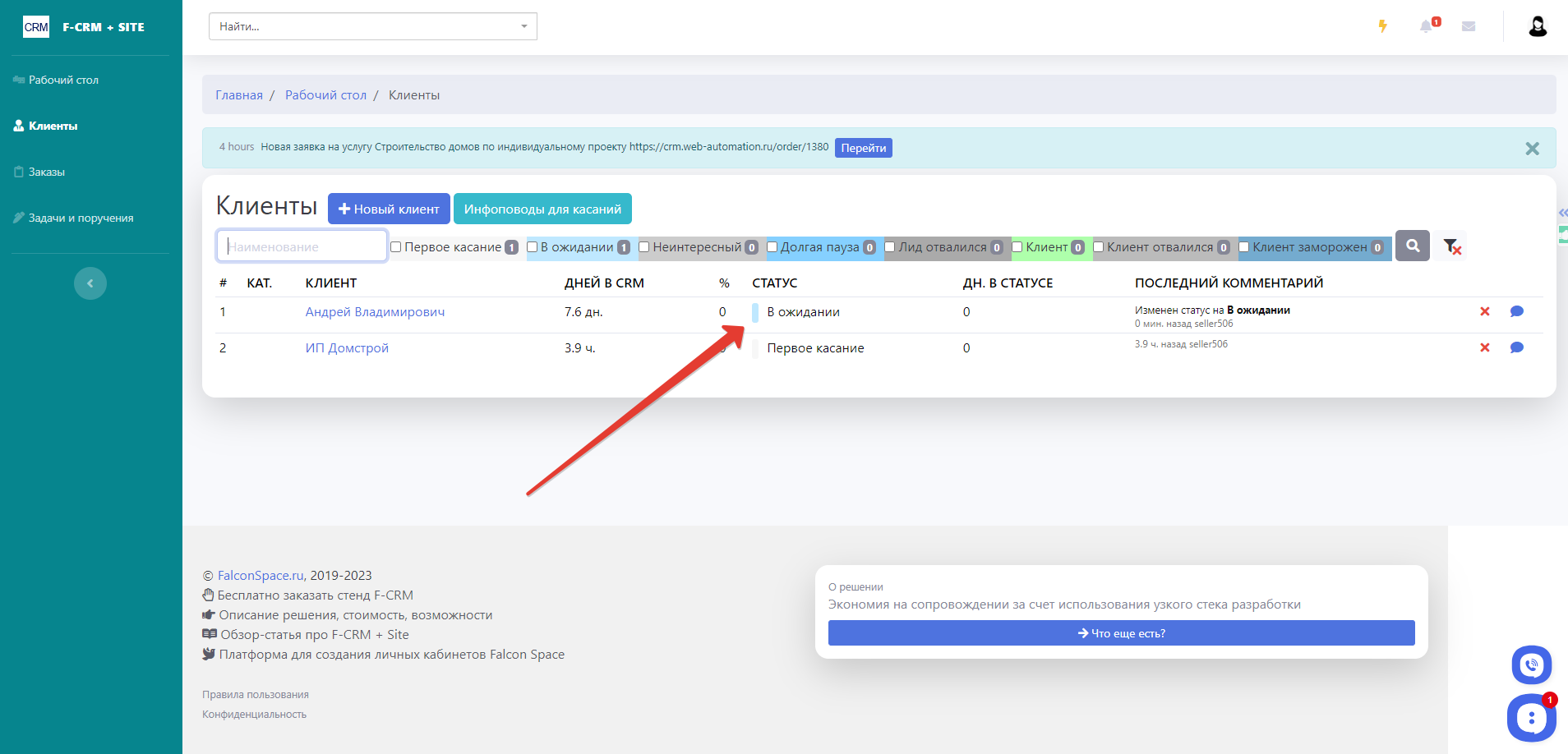Check the Клиент заморожен filter checkbox
The height and width of the screenshot is (754, 1568).
pyautogui.click(x=1244, y=247)
